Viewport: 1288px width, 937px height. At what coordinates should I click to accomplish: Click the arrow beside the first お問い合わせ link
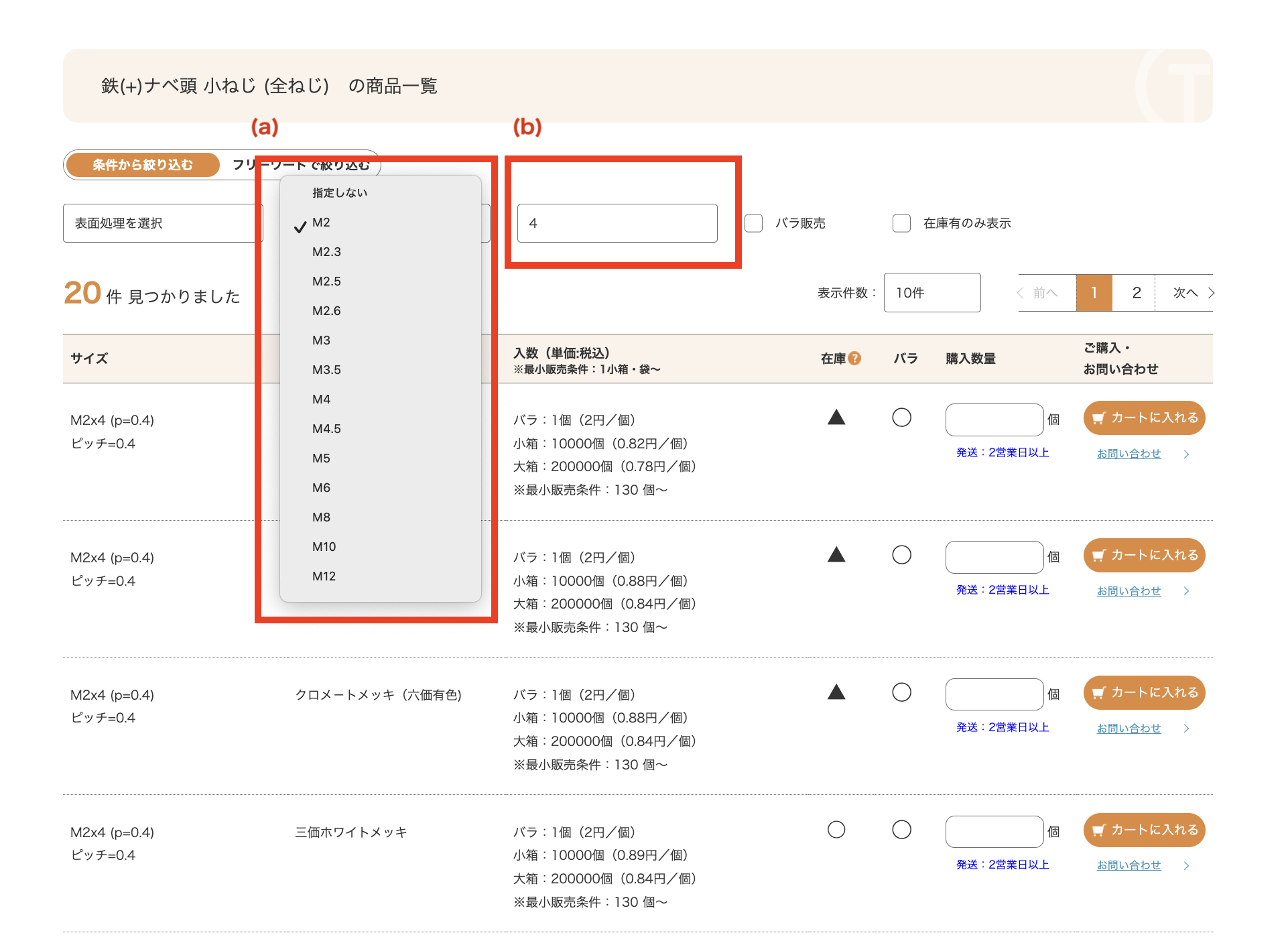(1186, 454)
